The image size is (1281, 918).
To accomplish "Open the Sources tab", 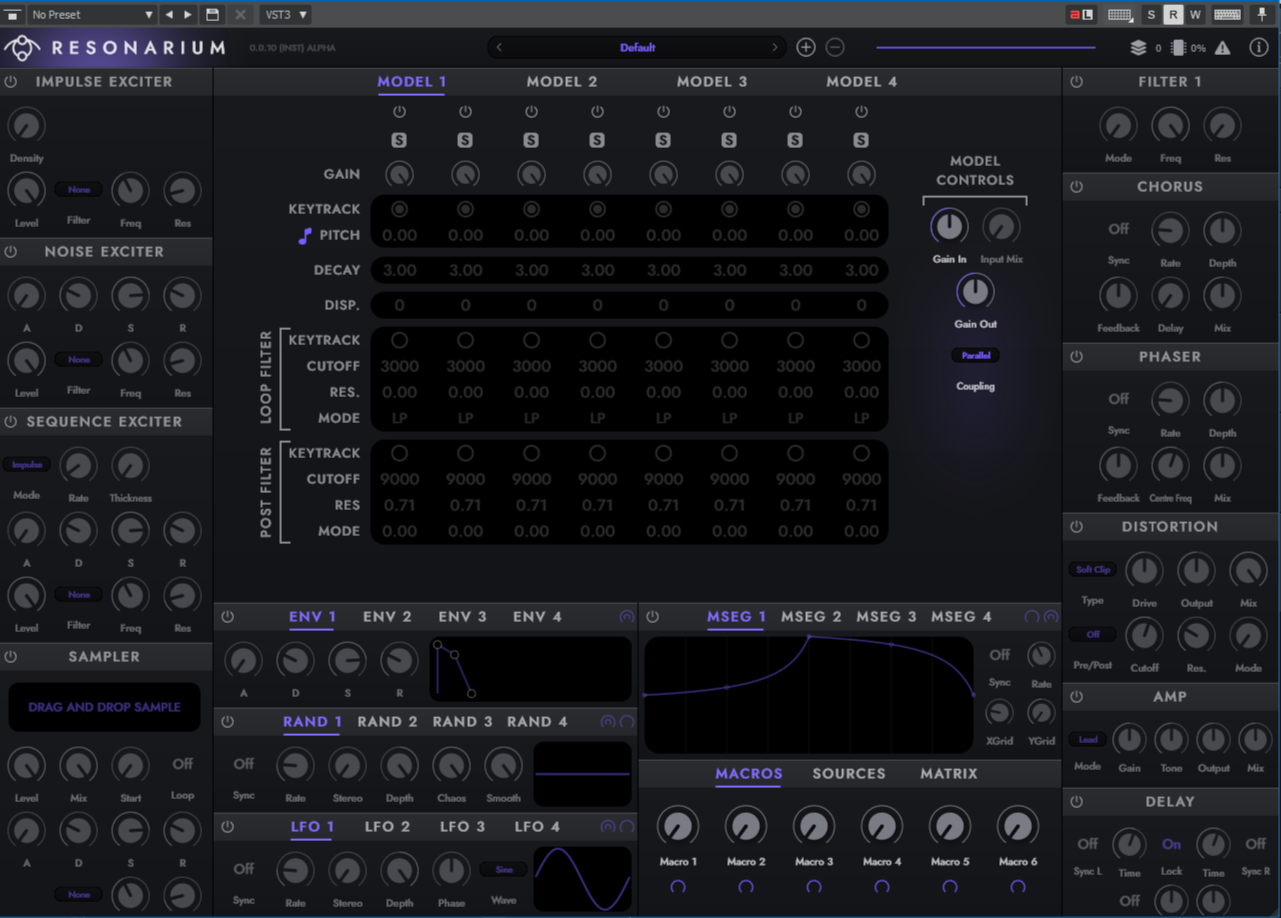I will click(x=849, y=774).
